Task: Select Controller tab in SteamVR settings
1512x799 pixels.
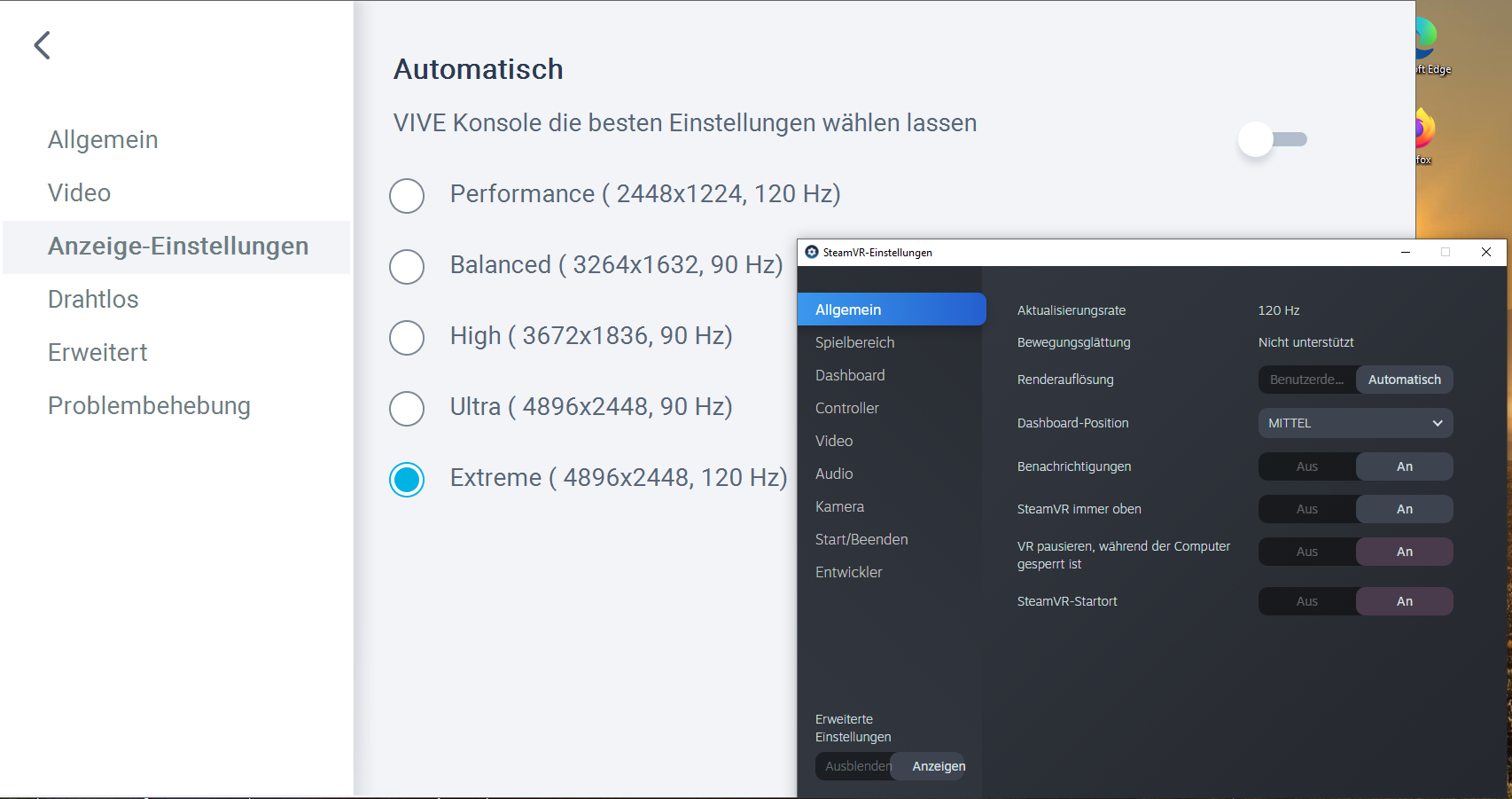Action: pyautogui.click(x=890, y=408)
